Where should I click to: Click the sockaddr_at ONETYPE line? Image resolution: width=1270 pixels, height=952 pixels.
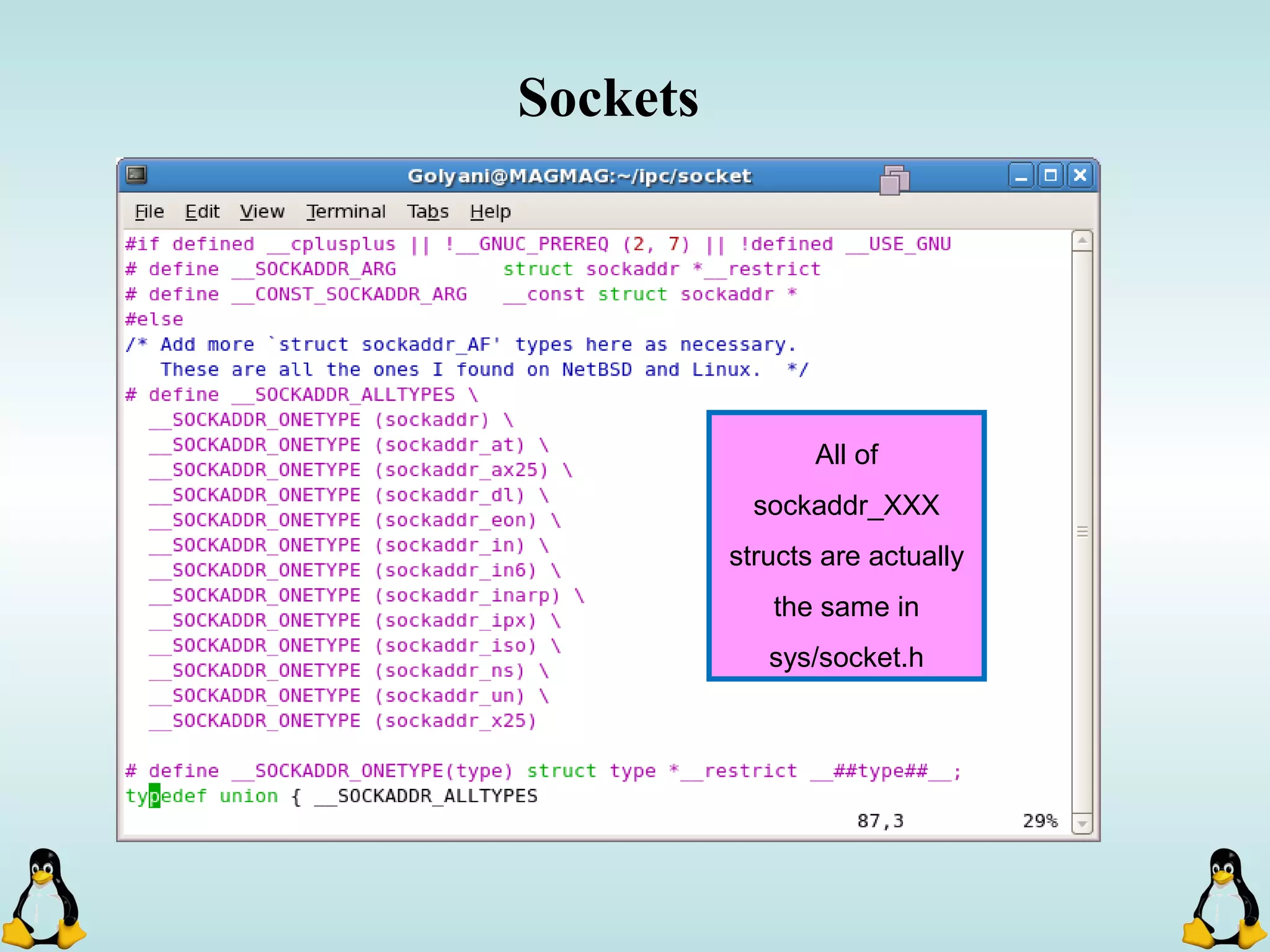[349, 445]
